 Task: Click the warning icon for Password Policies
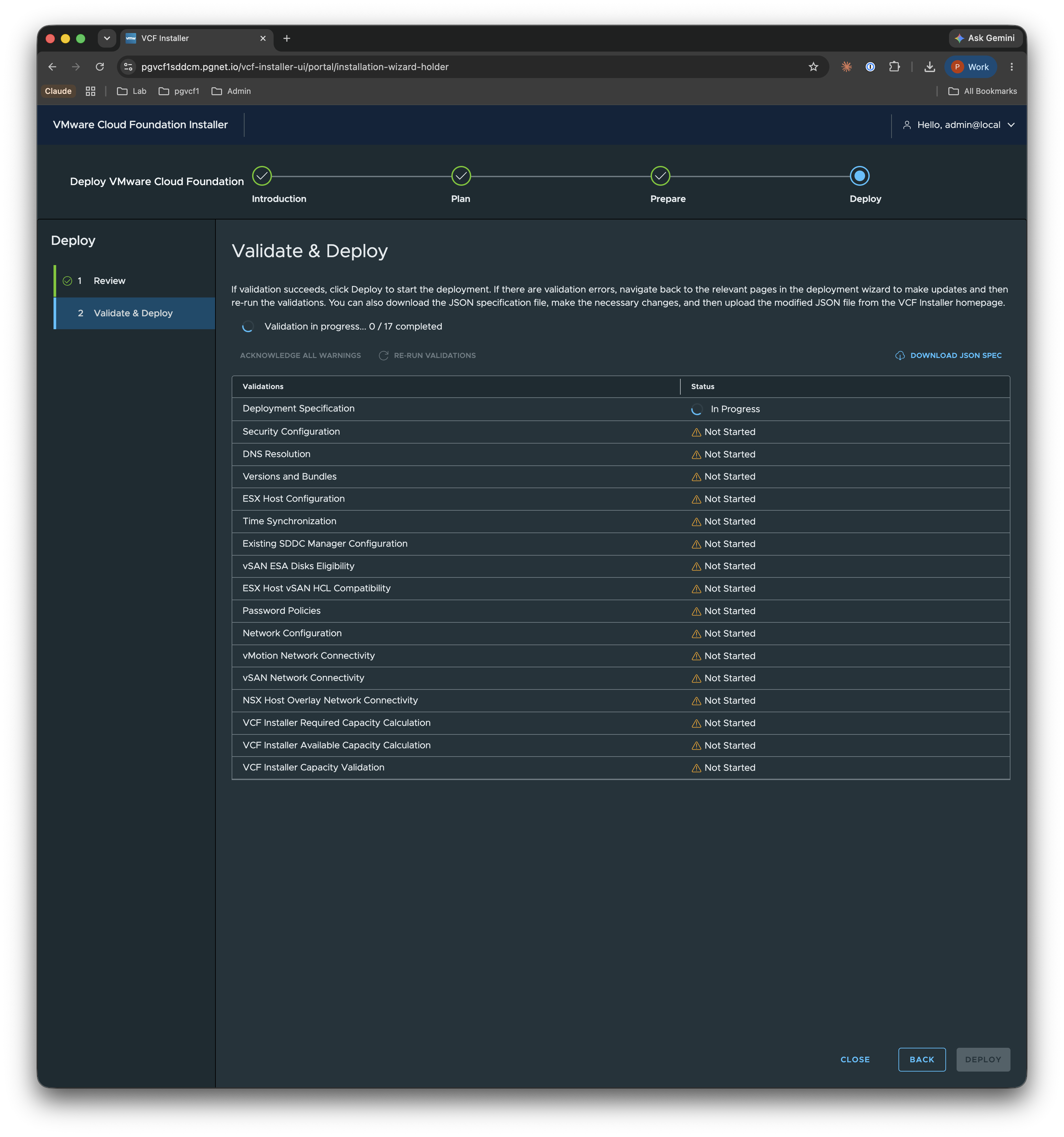point(696,611)
